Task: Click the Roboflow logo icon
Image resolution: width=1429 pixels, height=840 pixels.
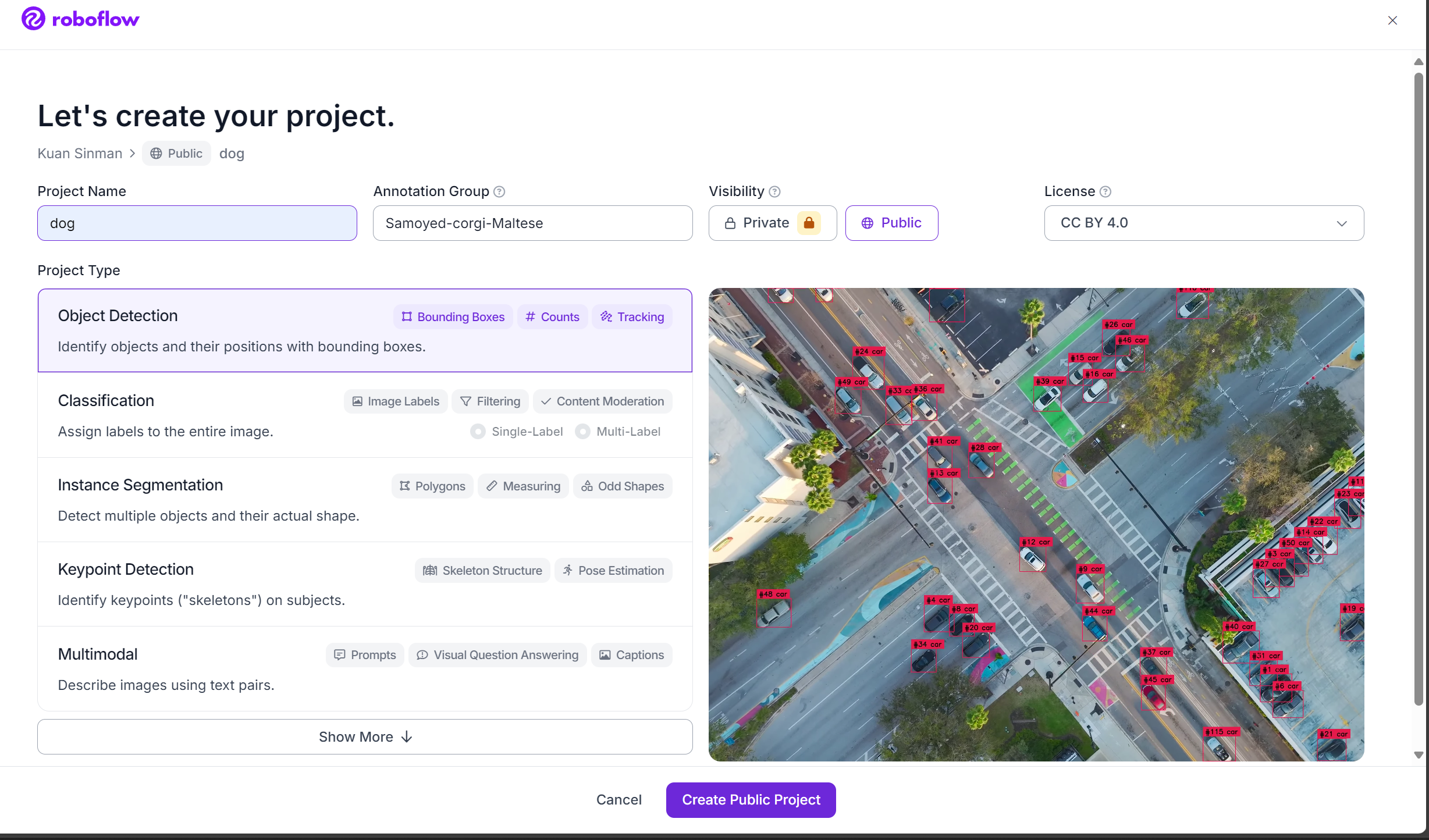Action: [x=33, y=19]
